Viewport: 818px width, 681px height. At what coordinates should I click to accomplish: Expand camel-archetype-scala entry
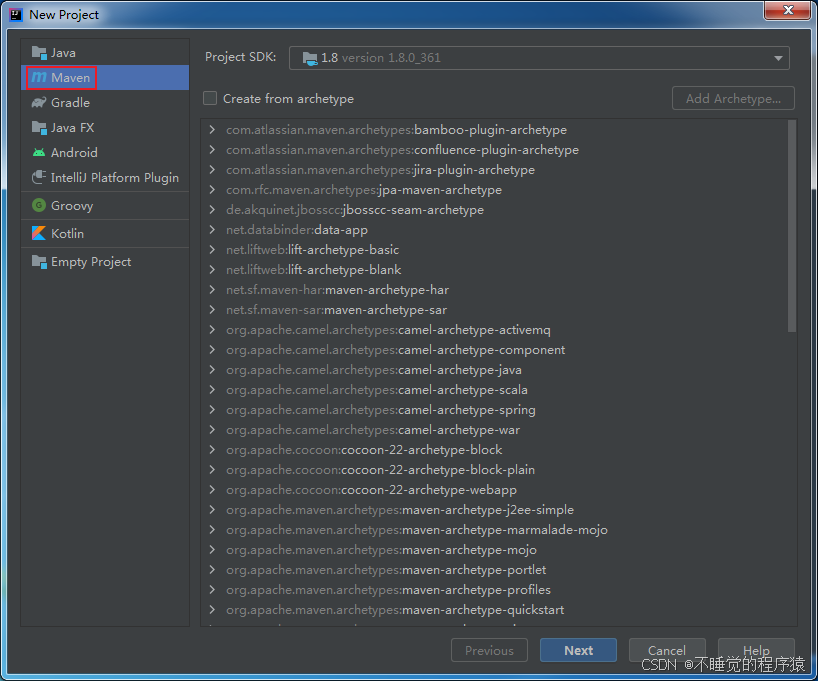pyautogui.click(x=212, y=390)
